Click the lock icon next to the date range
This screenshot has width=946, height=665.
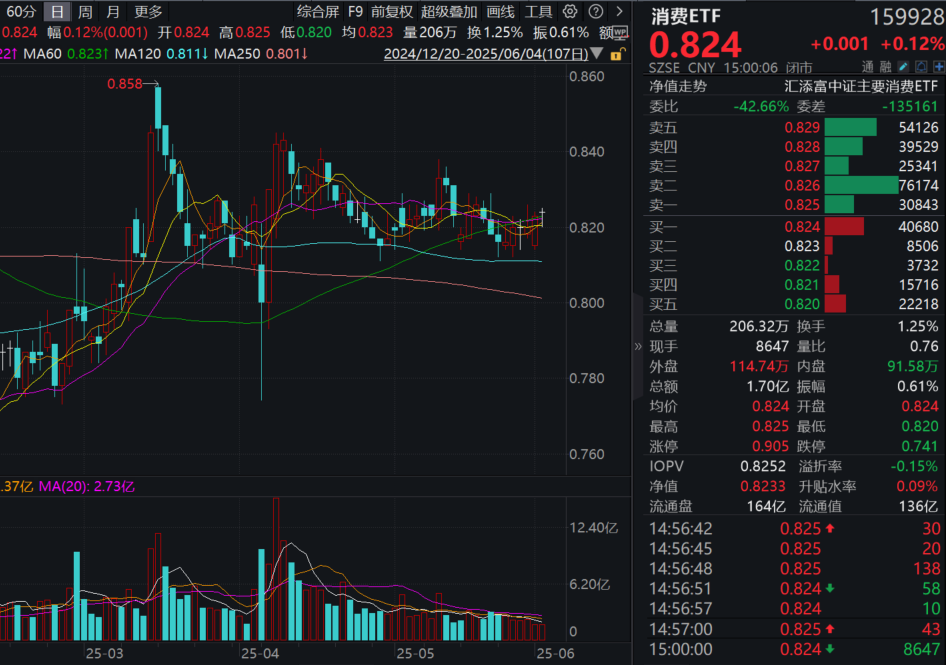617,55
